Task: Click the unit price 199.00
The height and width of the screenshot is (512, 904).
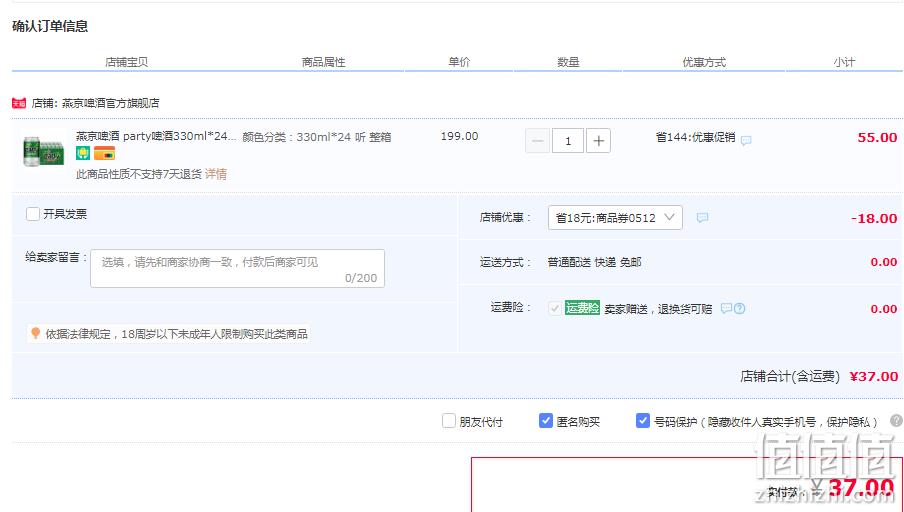Action: (459, 136)
